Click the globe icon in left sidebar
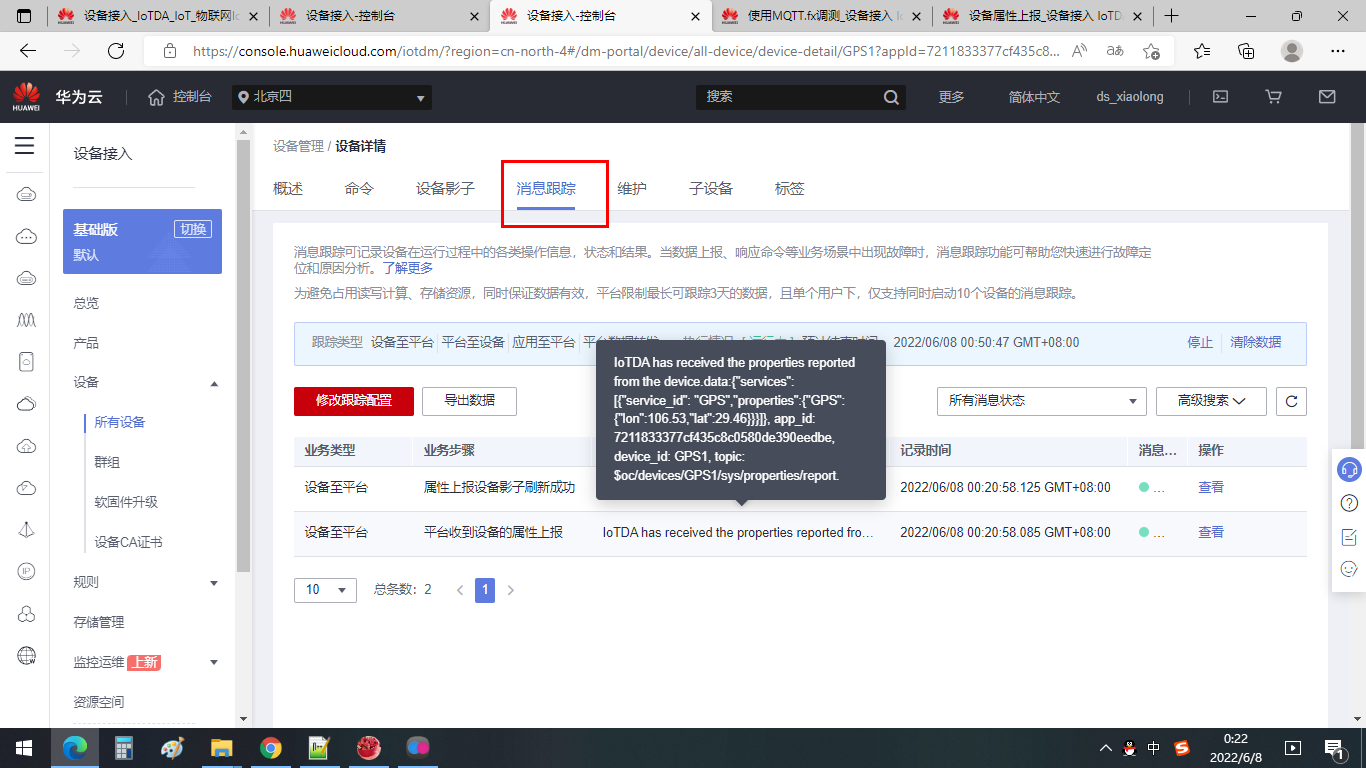 pyautogui.click(x=27, y=656)
